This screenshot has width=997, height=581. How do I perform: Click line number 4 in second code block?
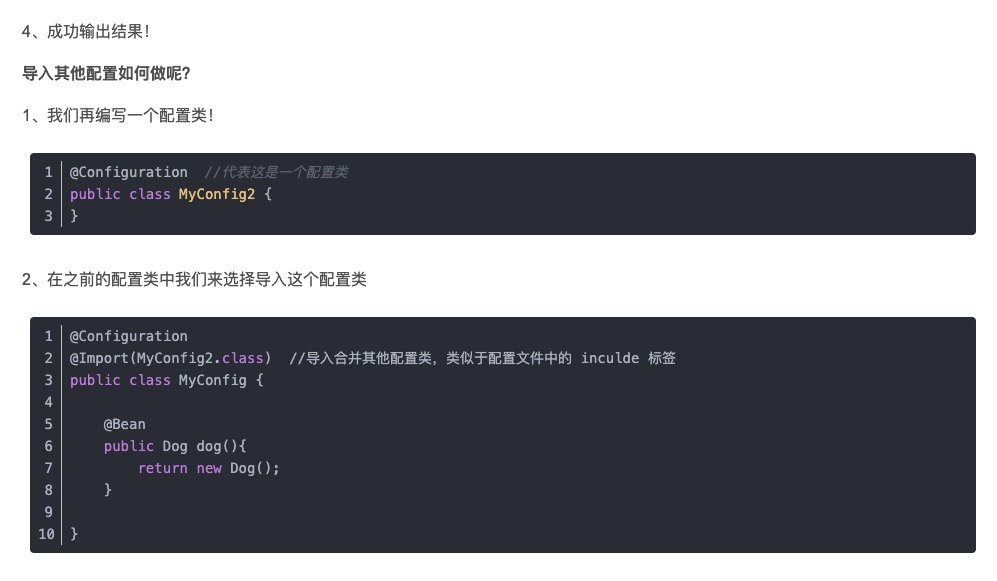[x=48, y=402]
